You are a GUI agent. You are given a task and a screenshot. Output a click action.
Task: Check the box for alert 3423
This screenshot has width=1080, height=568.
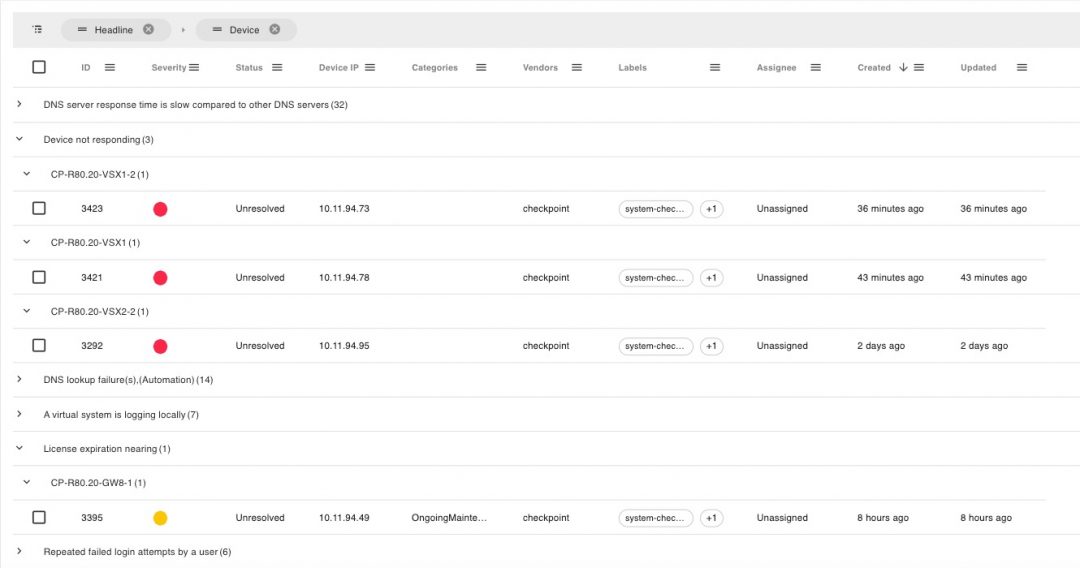pyautogui.click(x=39, y=208)
